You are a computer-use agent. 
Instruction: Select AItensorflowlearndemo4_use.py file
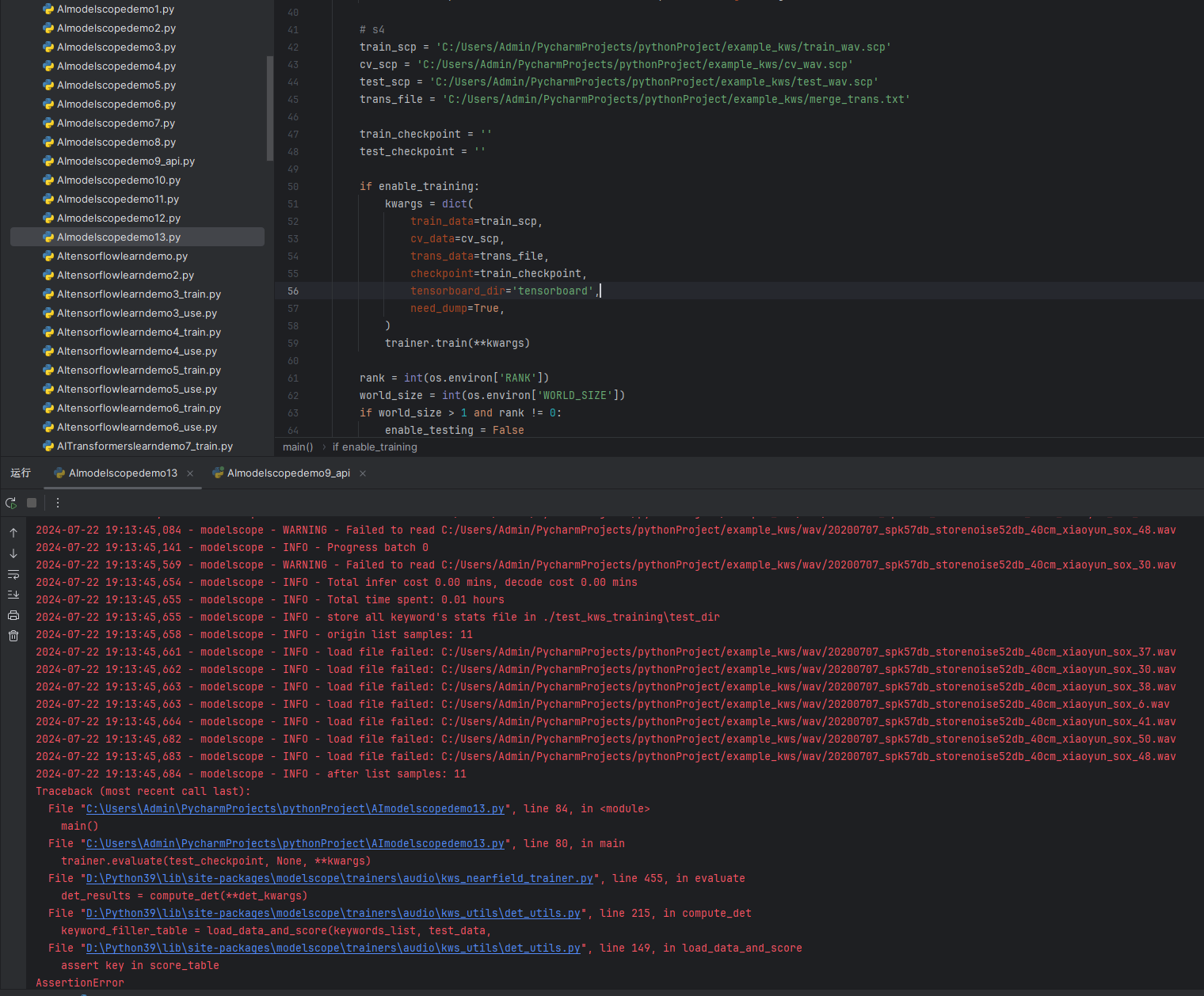coord(137,352)
